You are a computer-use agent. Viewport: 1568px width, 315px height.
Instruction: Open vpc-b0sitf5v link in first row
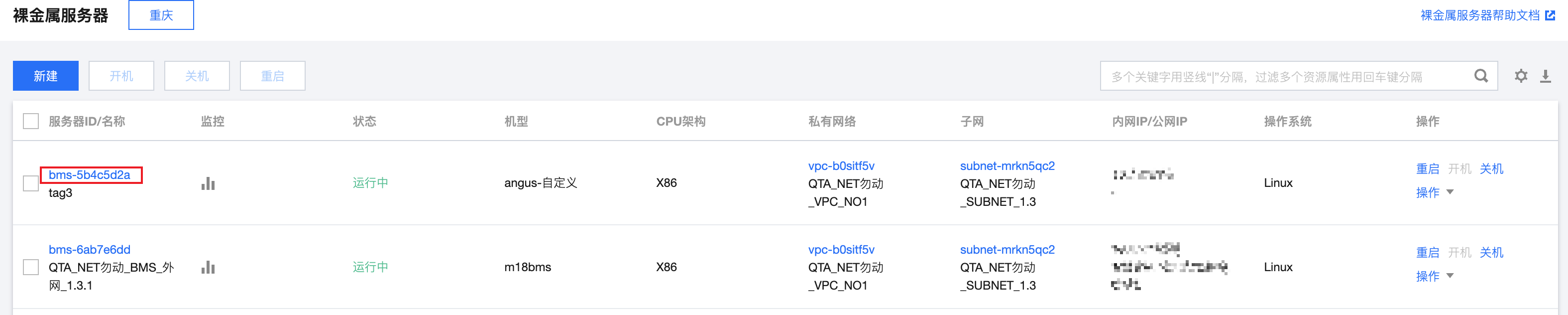pos(841,166)
